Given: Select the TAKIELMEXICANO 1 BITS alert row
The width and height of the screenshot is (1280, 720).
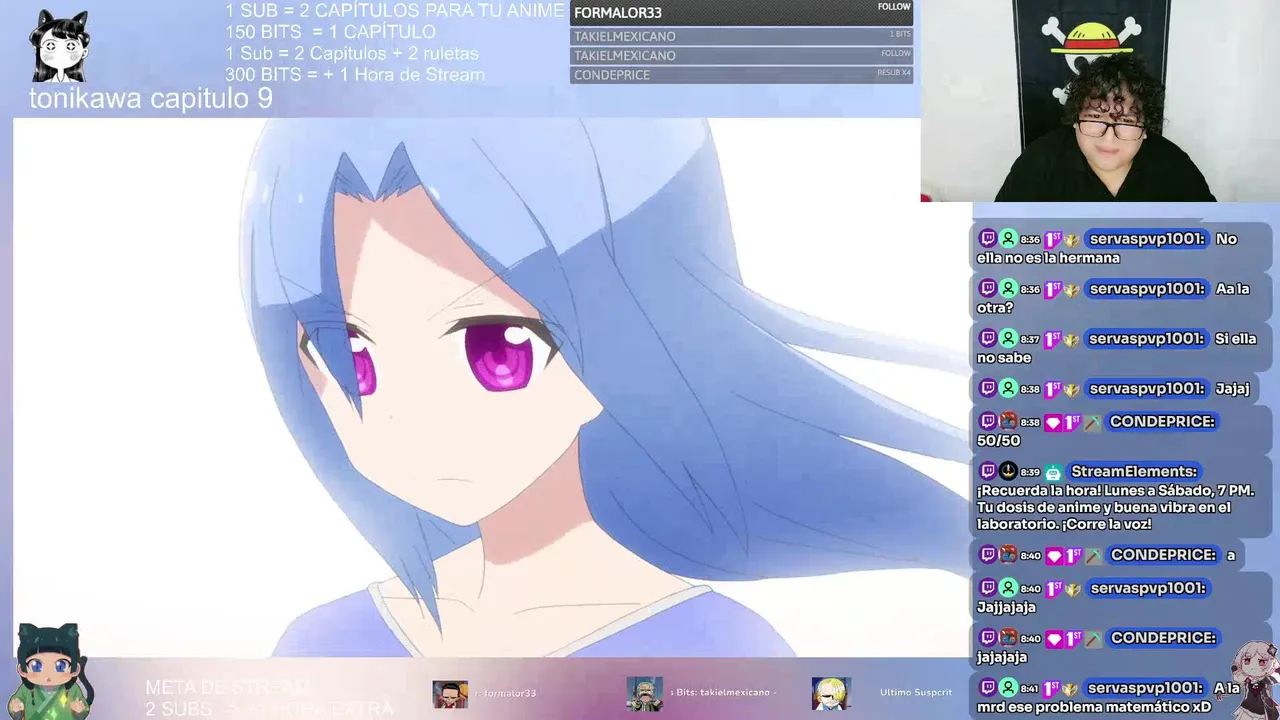Looking at the screenshot, I should (741, 36).
